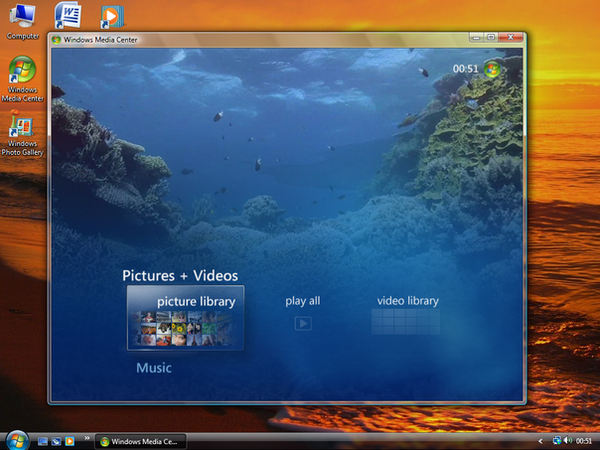Click Switch between windows Quick Launch icon
The width and height of the screenshot is (600, 450).
coord(56,442)
